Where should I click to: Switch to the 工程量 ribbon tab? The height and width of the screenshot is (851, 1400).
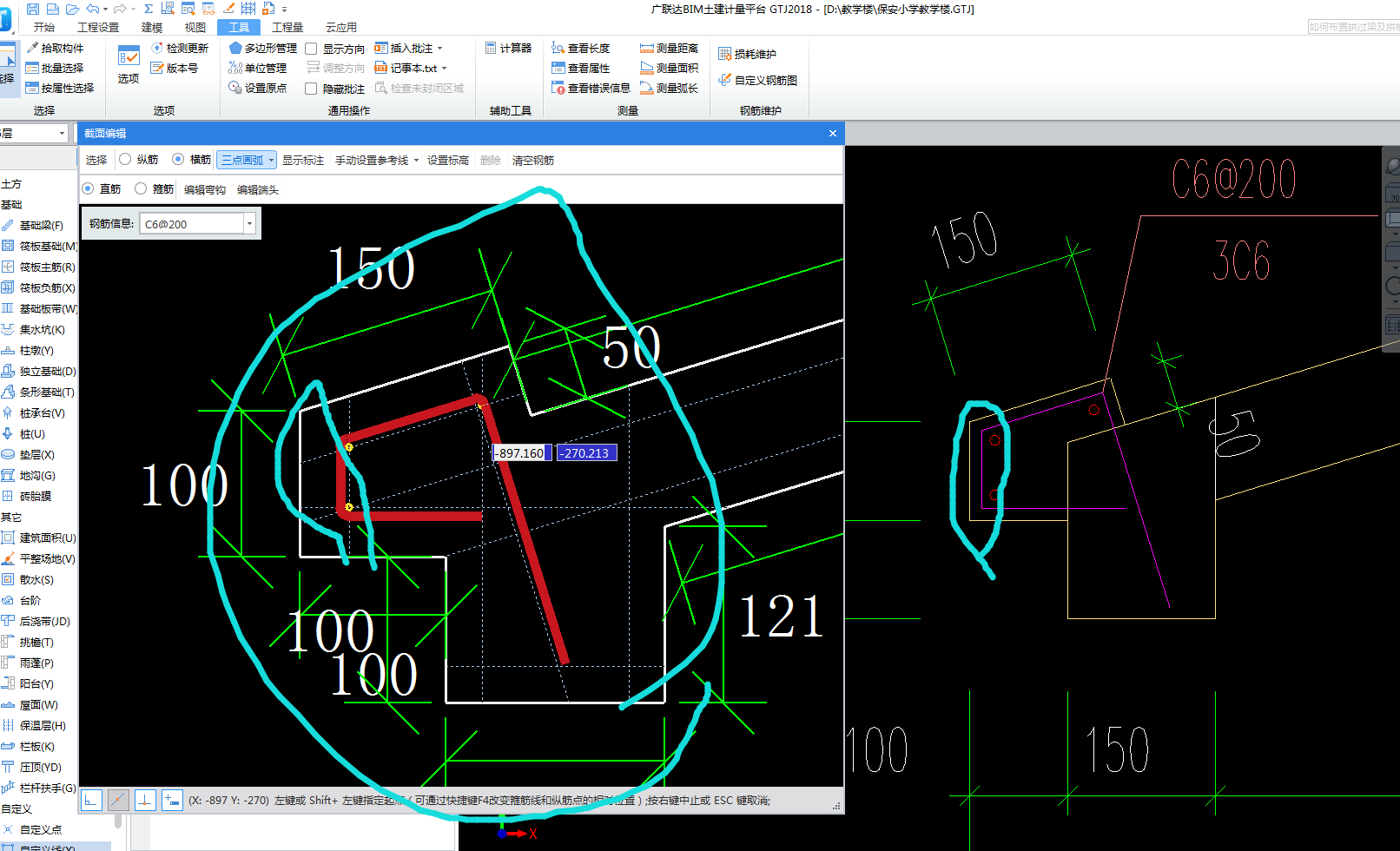[287, 27]
